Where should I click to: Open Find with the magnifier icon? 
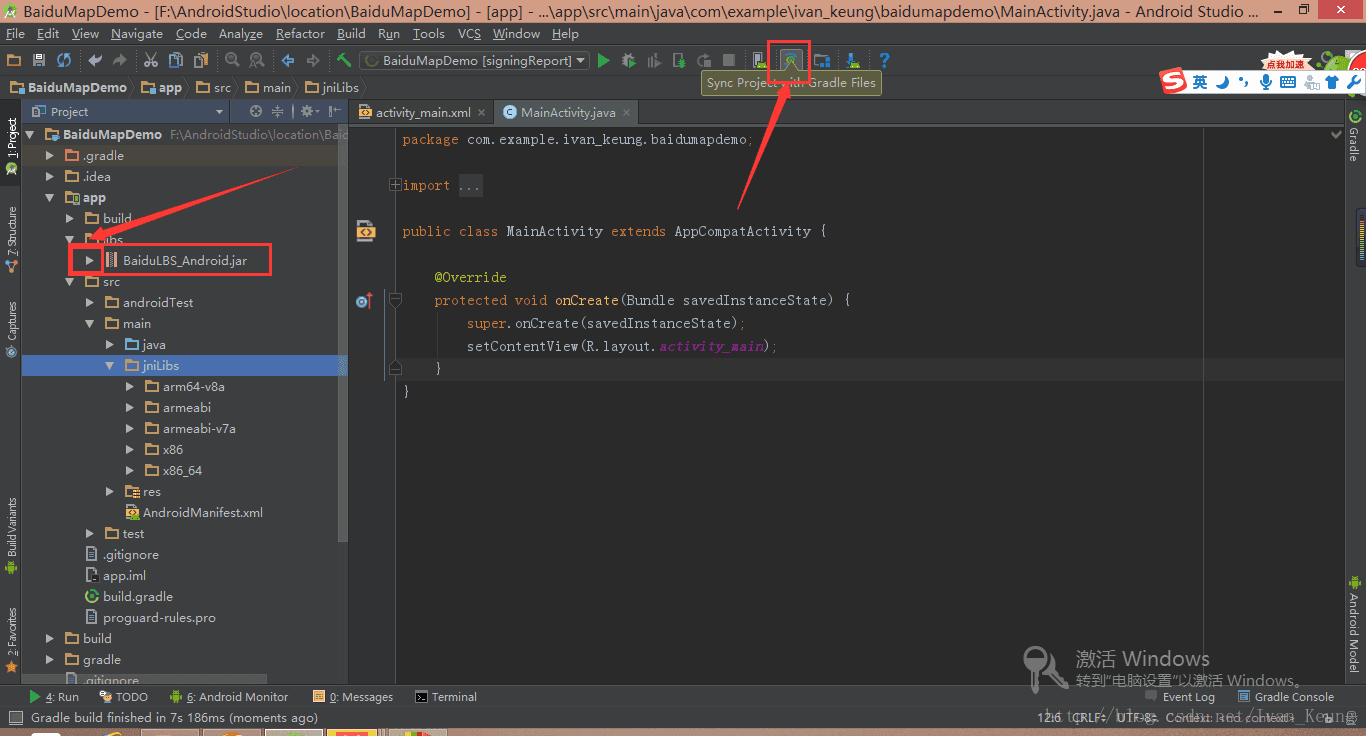[232, 60]
